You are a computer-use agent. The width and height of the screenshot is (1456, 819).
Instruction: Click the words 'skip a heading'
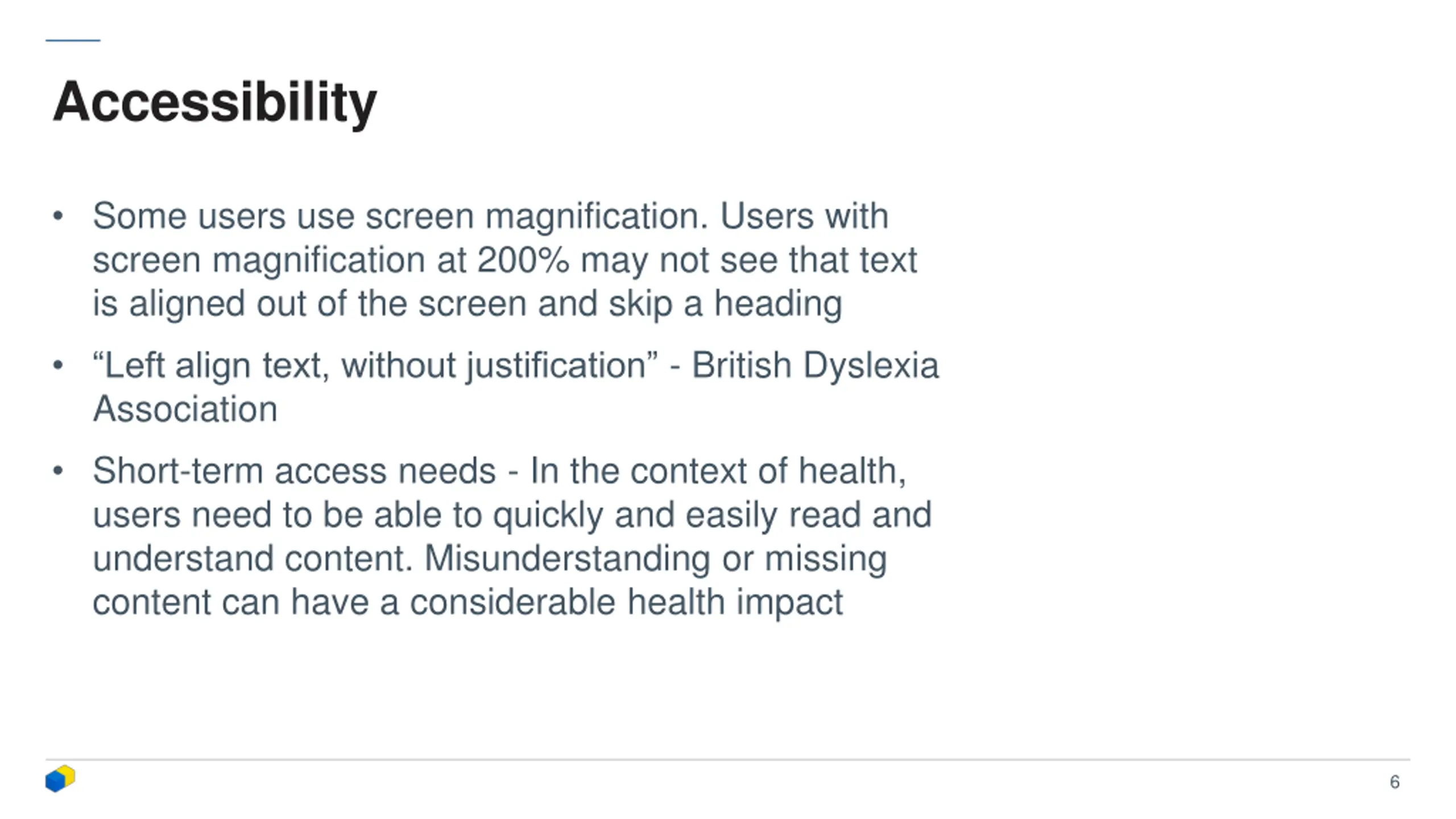[725, 304]
